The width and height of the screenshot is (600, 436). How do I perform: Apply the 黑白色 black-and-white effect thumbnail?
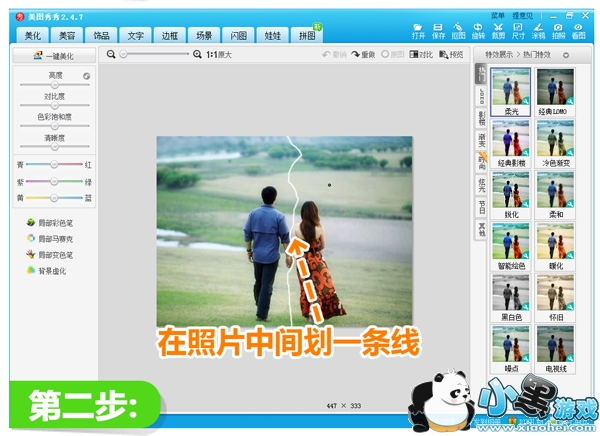510,293
